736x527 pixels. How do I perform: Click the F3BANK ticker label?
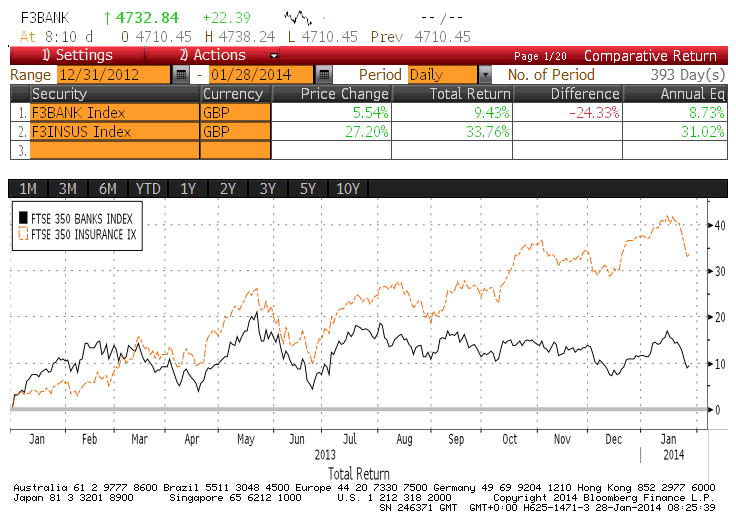tap(45, 18)
